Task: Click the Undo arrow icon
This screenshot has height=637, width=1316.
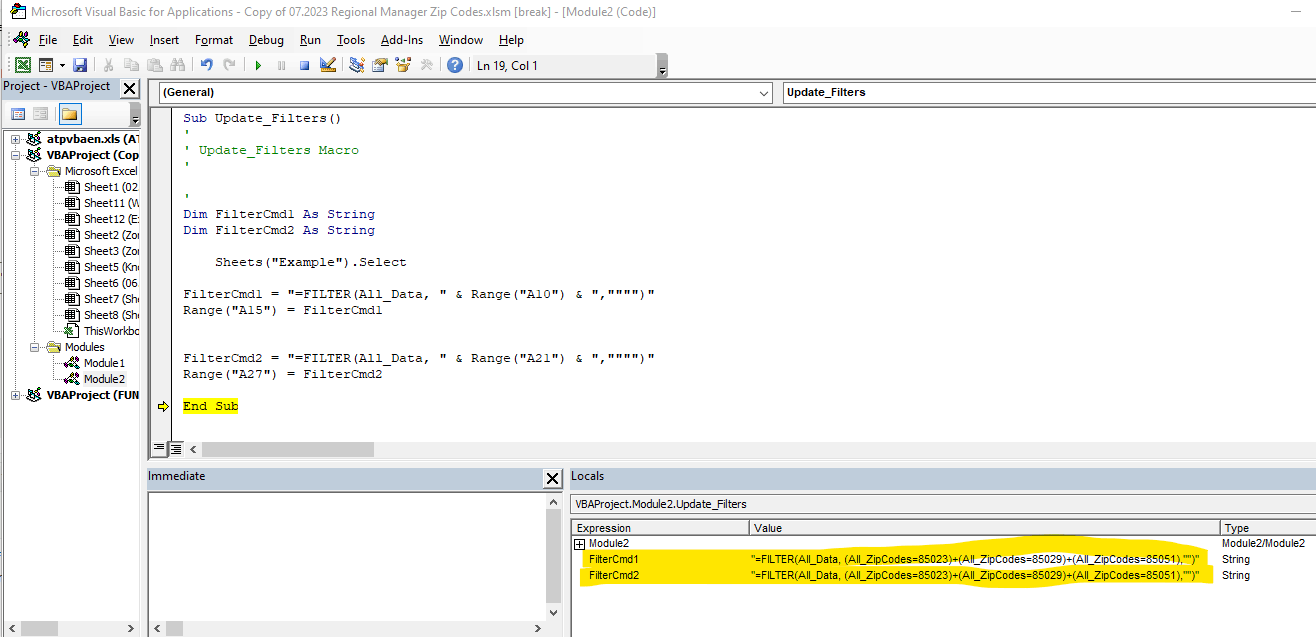Action: [x=207, y=65]
